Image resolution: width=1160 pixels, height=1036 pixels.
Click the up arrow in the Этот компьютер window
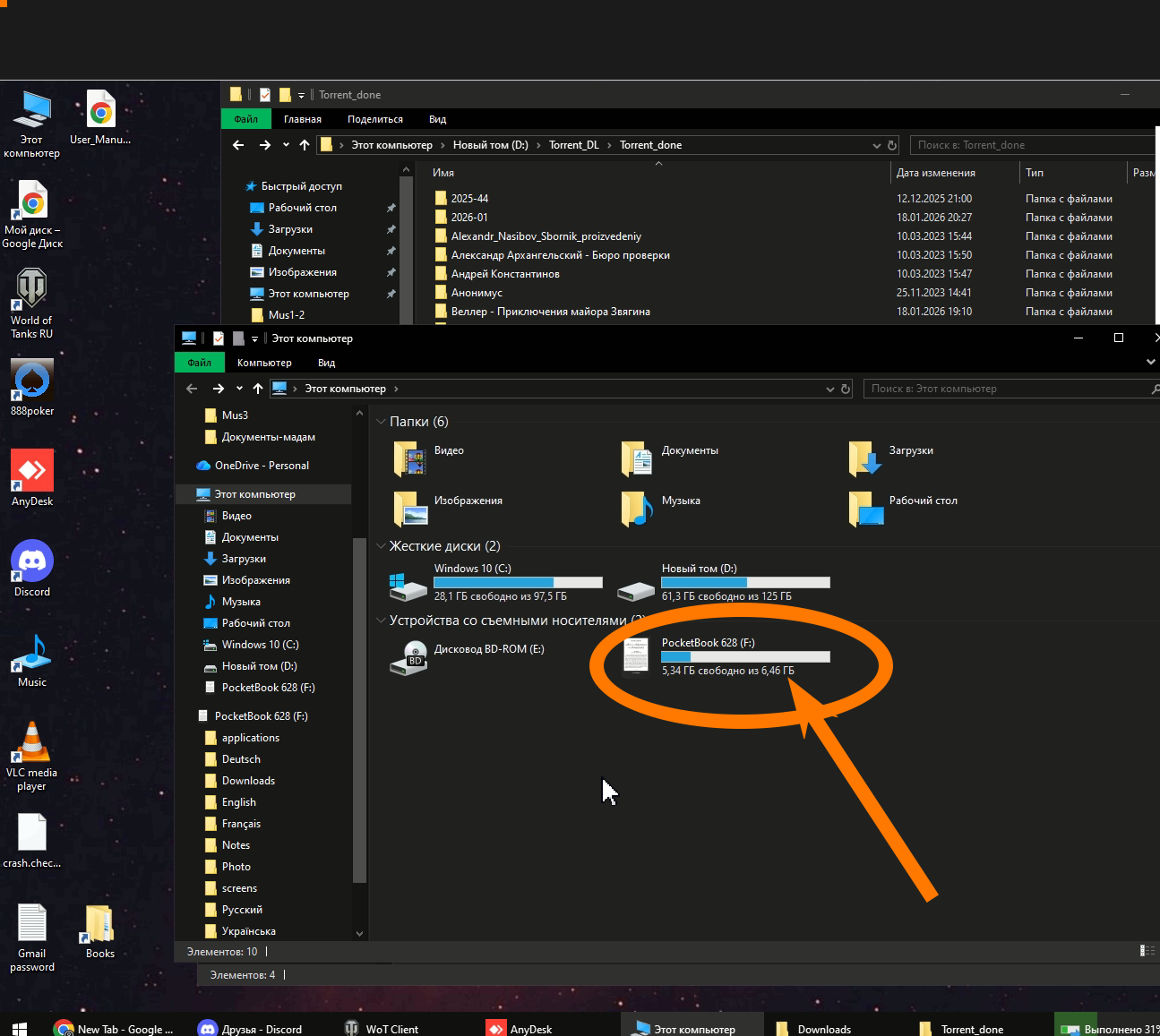tap(258, 389)
